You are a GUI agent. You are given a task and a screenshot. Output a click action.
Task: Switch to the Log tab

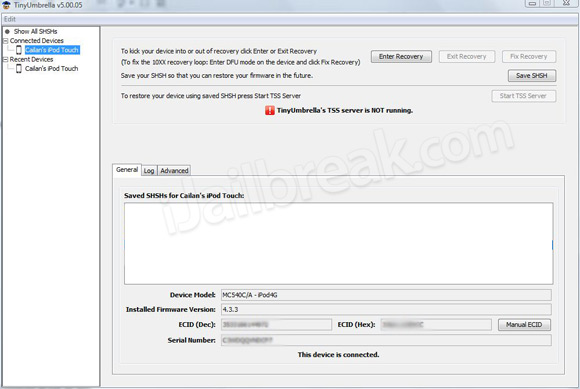click(149, 170)
